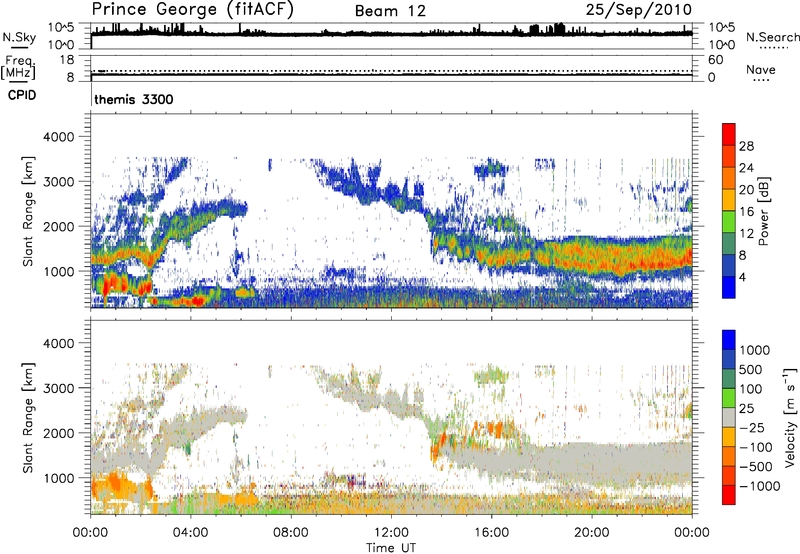Click the "12" power colorbar label
The image size is (800, 554).
tap(746, 234)
